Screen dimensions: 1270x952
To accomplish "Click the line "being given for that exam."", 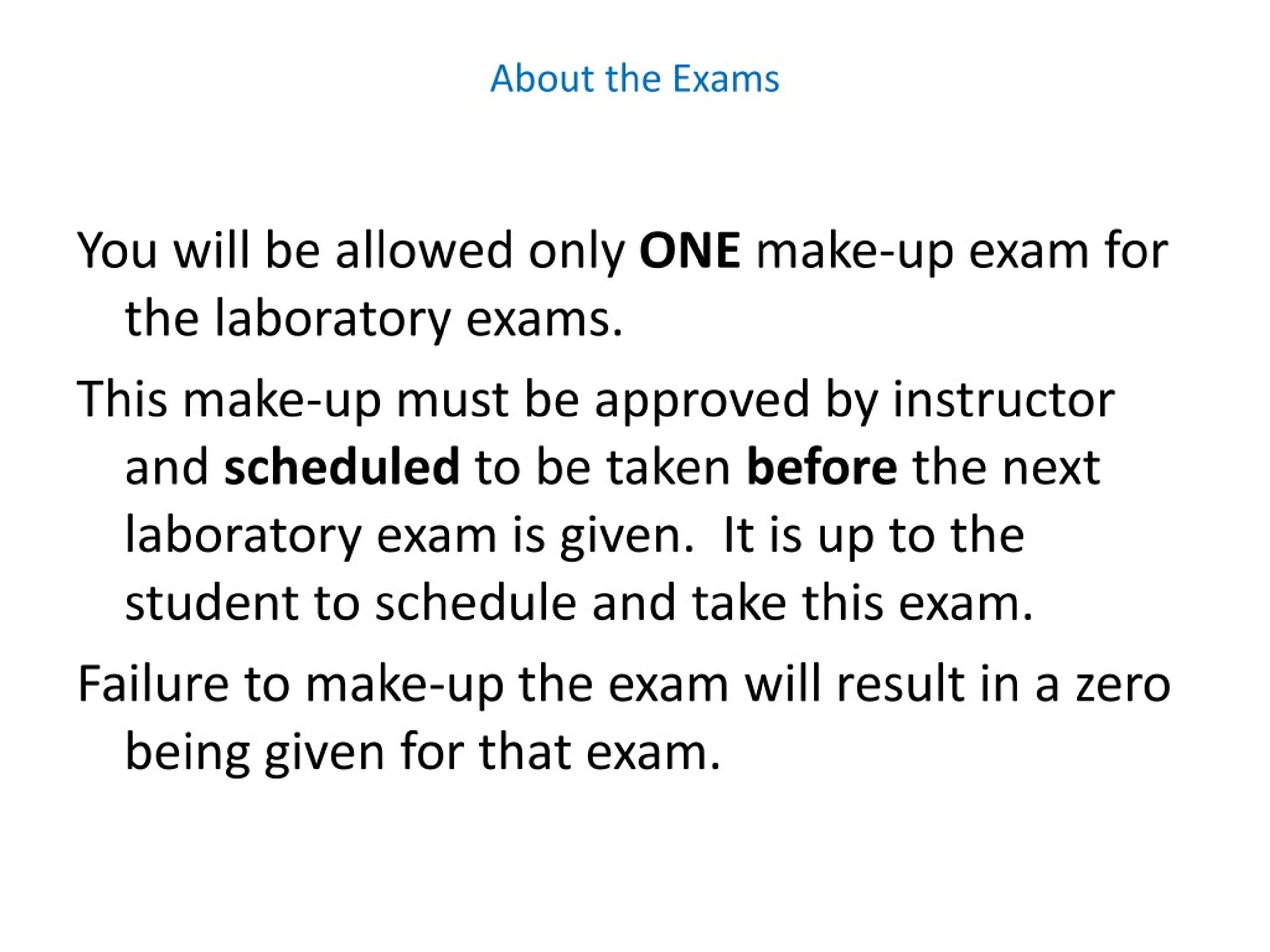I will click(x=423, y=754).
